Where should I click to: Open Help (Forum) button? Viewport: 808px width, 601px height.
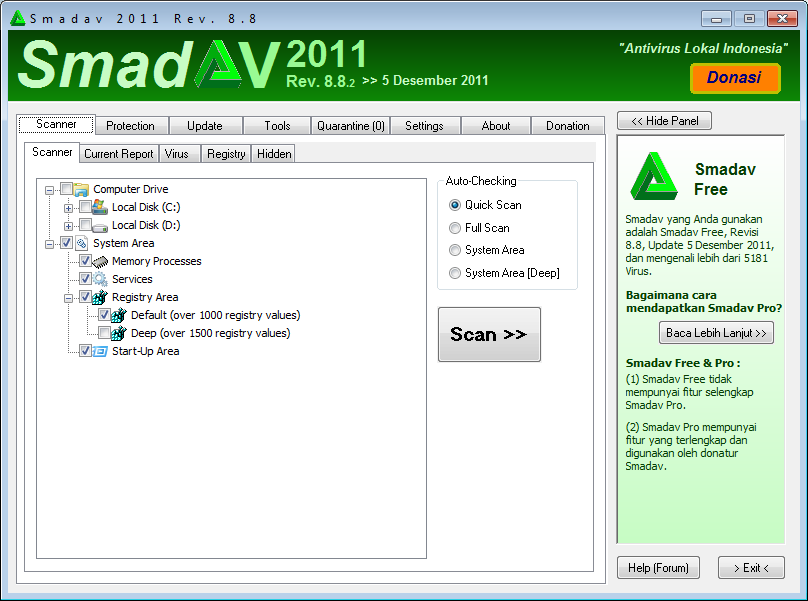click(658, 567)
